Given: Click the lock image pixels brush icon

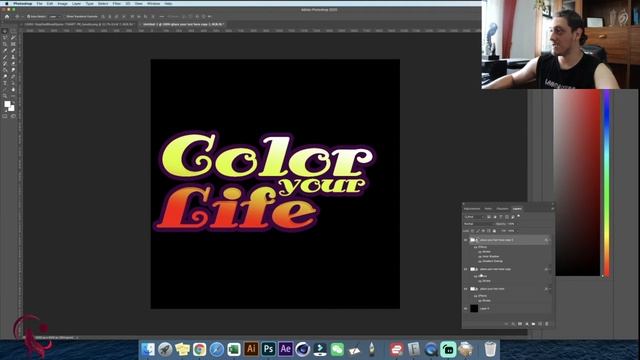Looking at the screenshot, I should [x=478, y=231].
